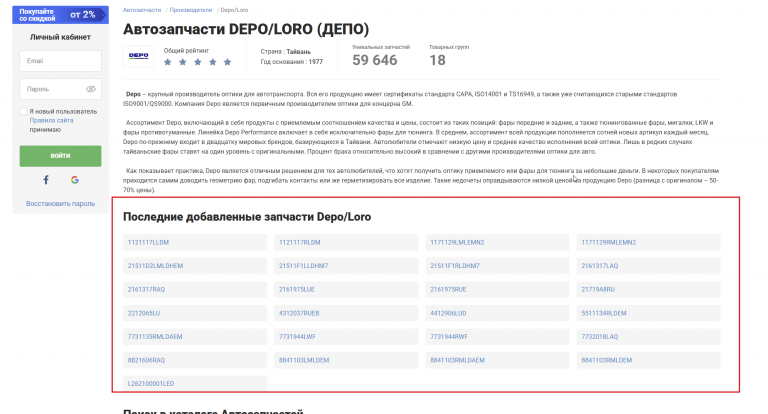Image resolution: width=768 pixels, height=414 pixels.
Task: Open part 2212065LU
Action: [195, 313]
